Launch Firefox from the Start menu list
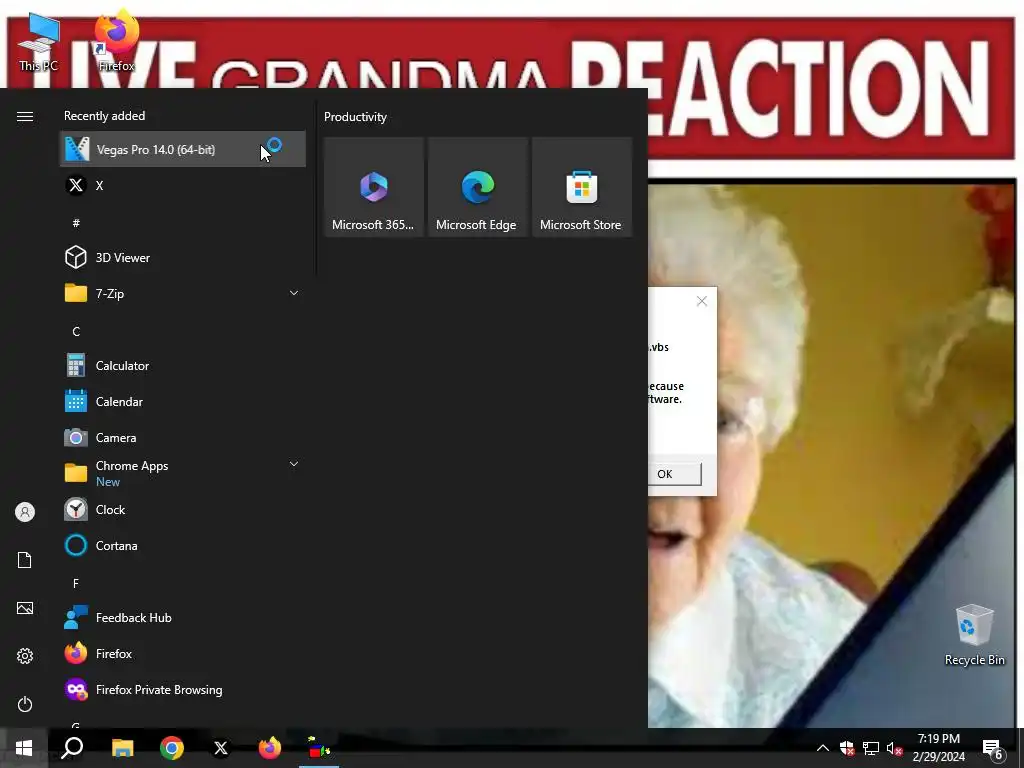Screen dimensions: 1024x768 (182, 653)
